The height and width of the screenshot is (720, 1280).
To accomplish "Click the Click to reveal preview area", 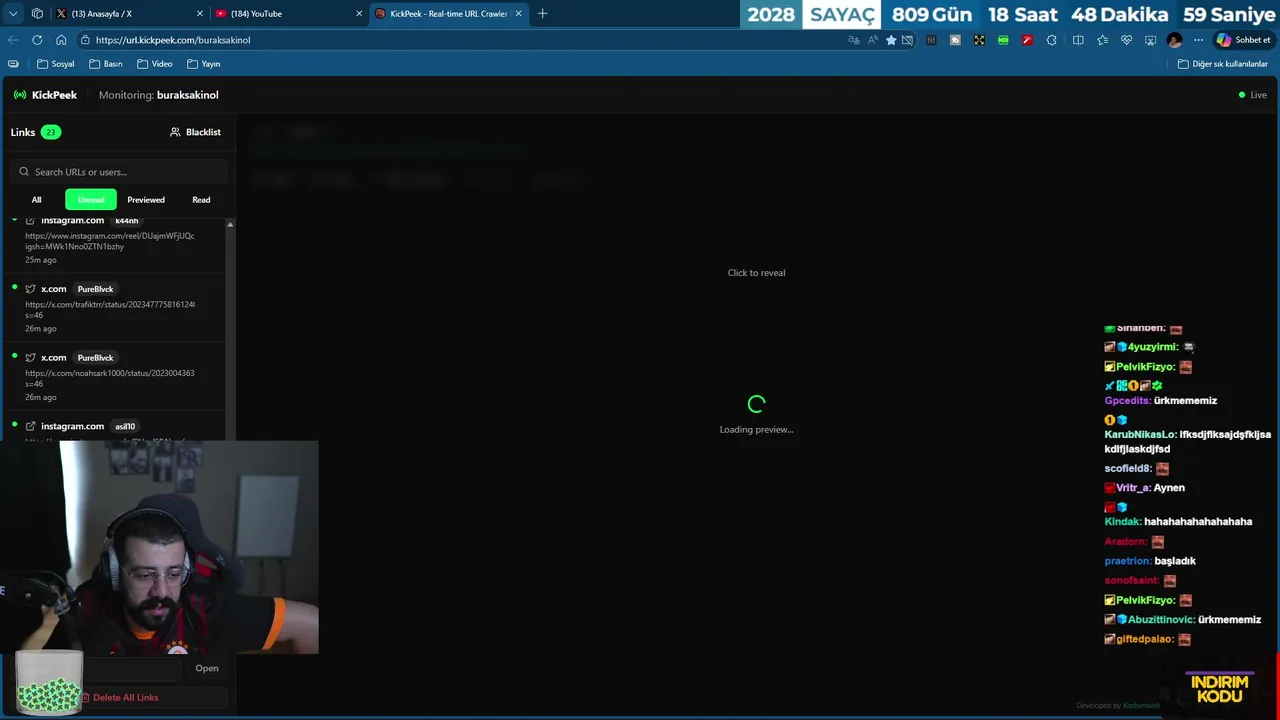I will [x=756, y=273].
